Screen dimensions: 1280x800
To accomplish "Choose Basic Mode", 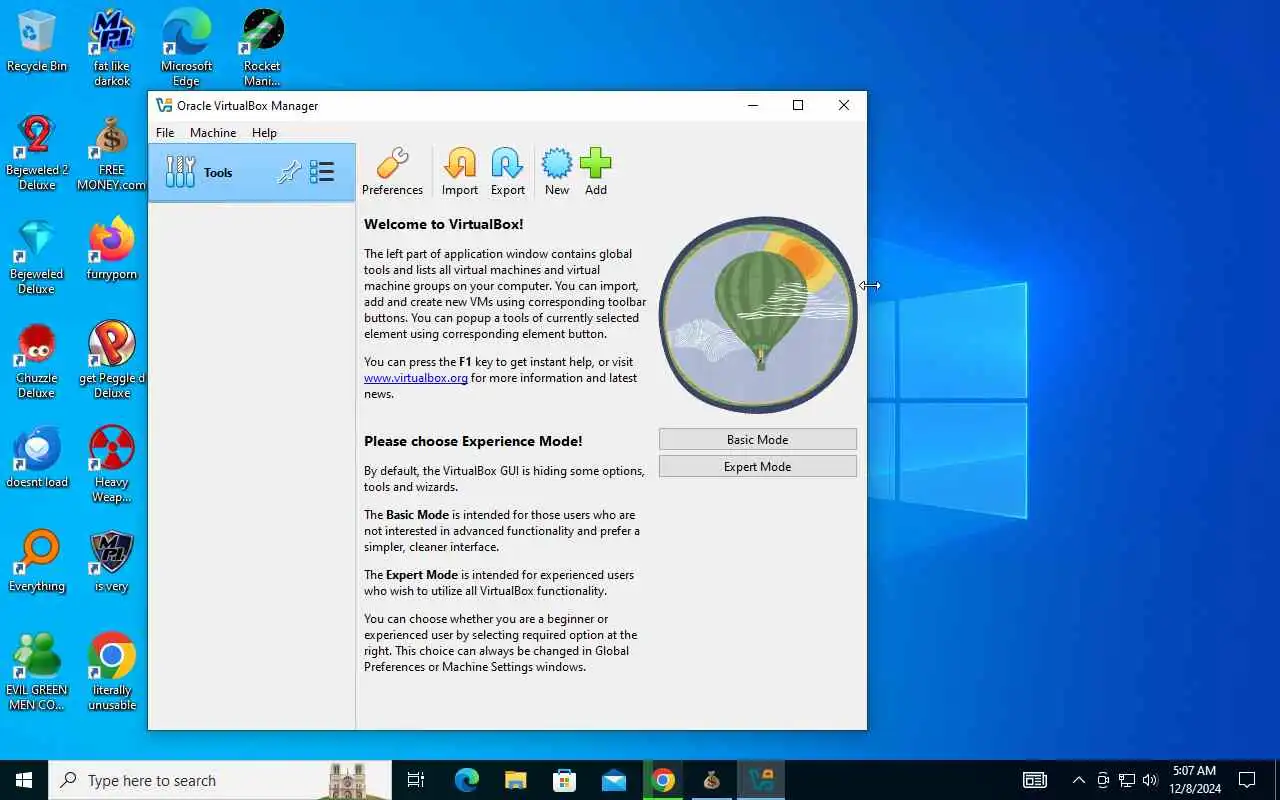I will pyautogui.click(x=757, y=440).
